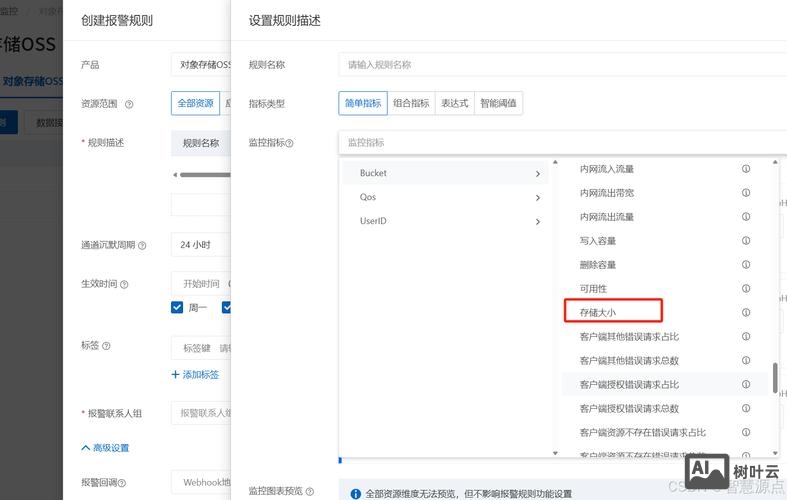This screenshot has height=500, width=787.
Task: Choose the 写入容量 metric
Action: [597, 241]
